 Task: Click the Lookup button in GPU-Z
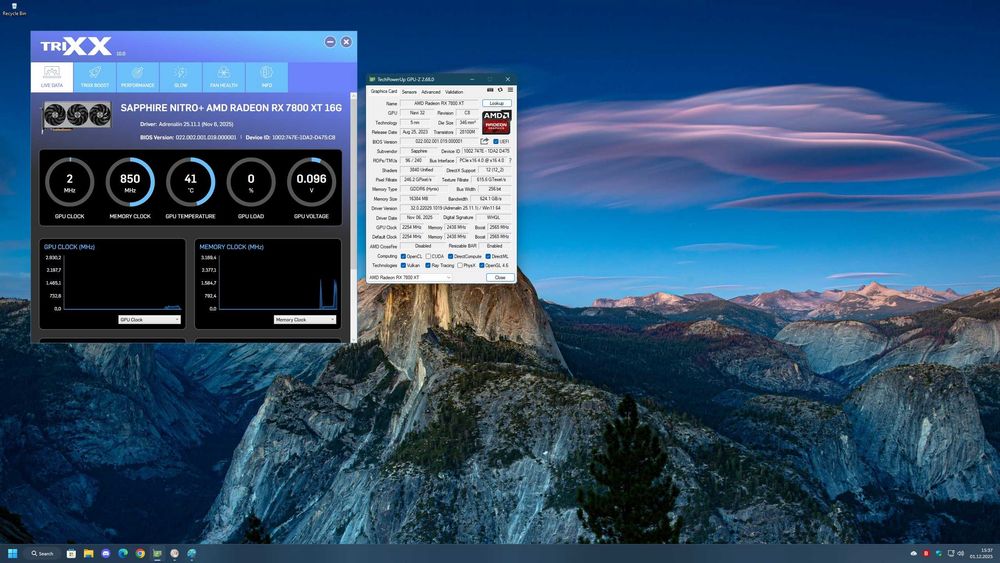click(497, 103)
